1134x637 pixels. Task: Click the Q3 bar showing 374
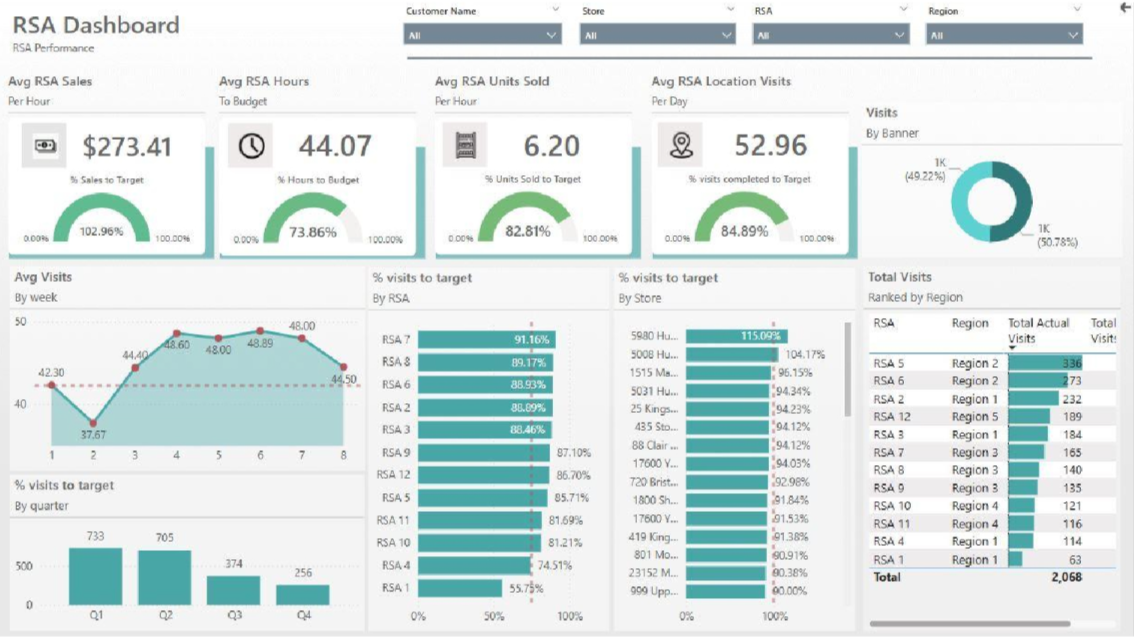(234, 590)
